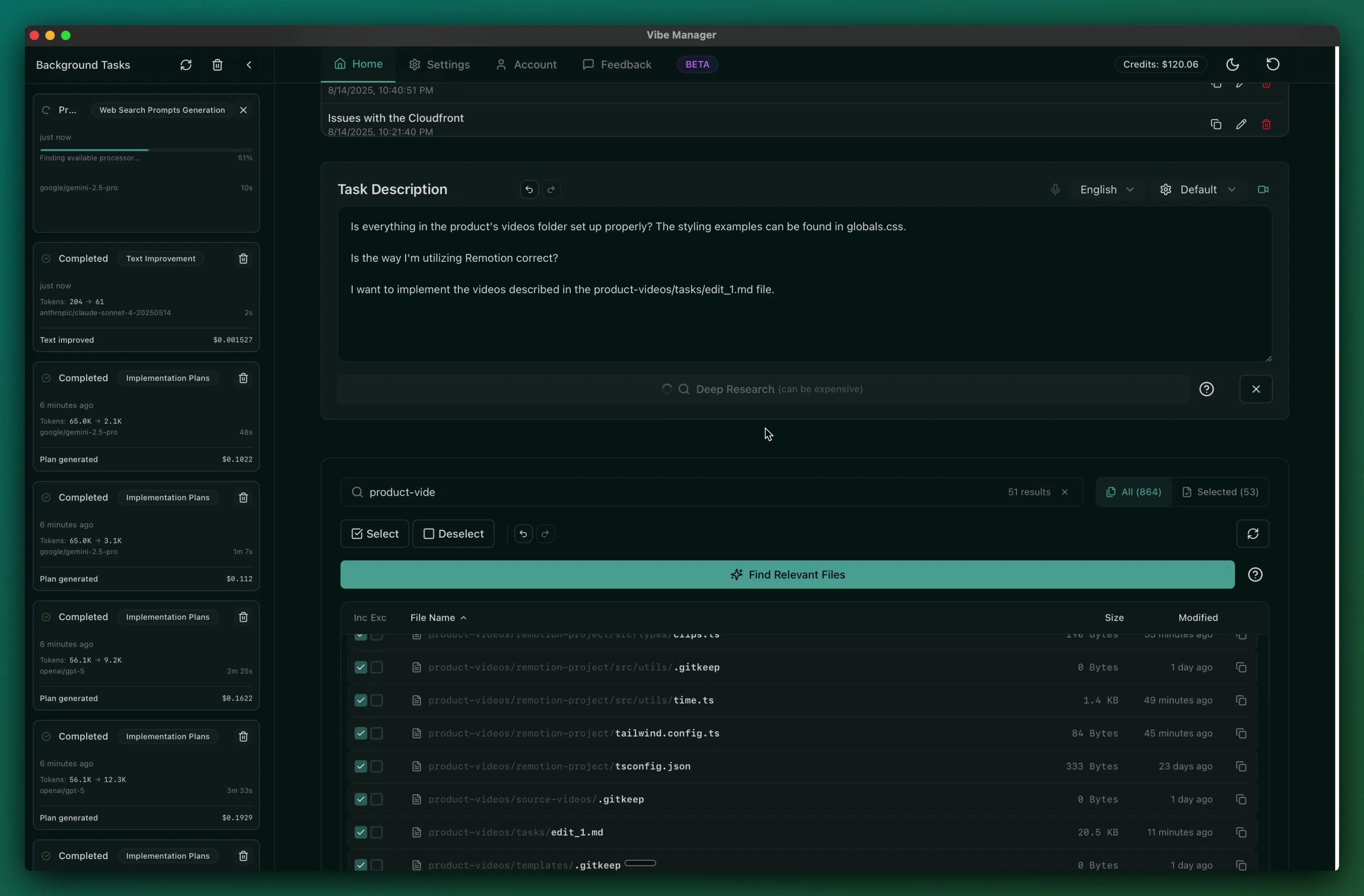Open help for Find Relevant Files
This screenshot has height=896, width=1364.
pyautogui.click(x=1255, y=575)
